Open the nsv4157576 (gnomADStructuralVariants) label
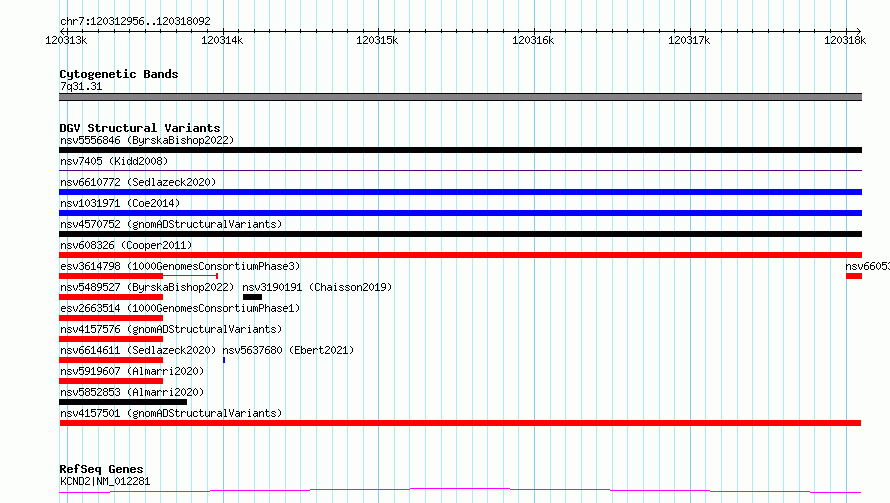The width and height of the screenshot is (890, 503). coord(171,329)
